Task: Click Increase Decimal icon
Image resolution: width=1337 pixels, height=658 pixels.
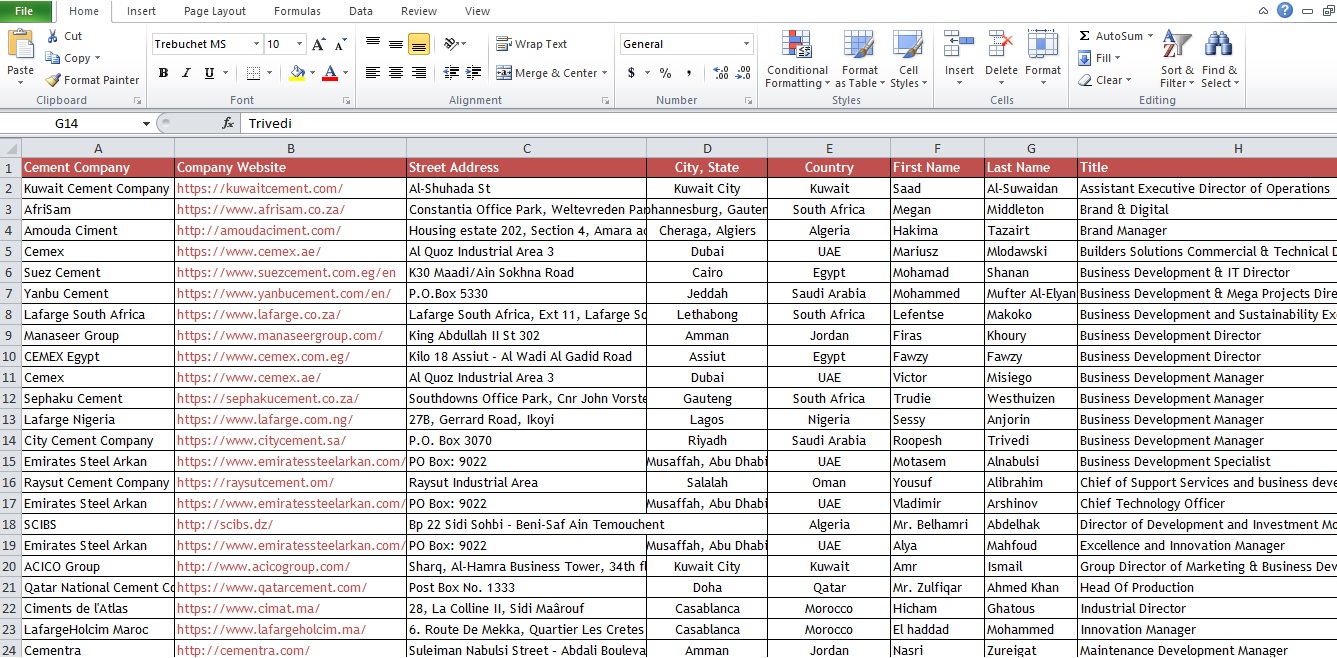Action: pos(720,73)
